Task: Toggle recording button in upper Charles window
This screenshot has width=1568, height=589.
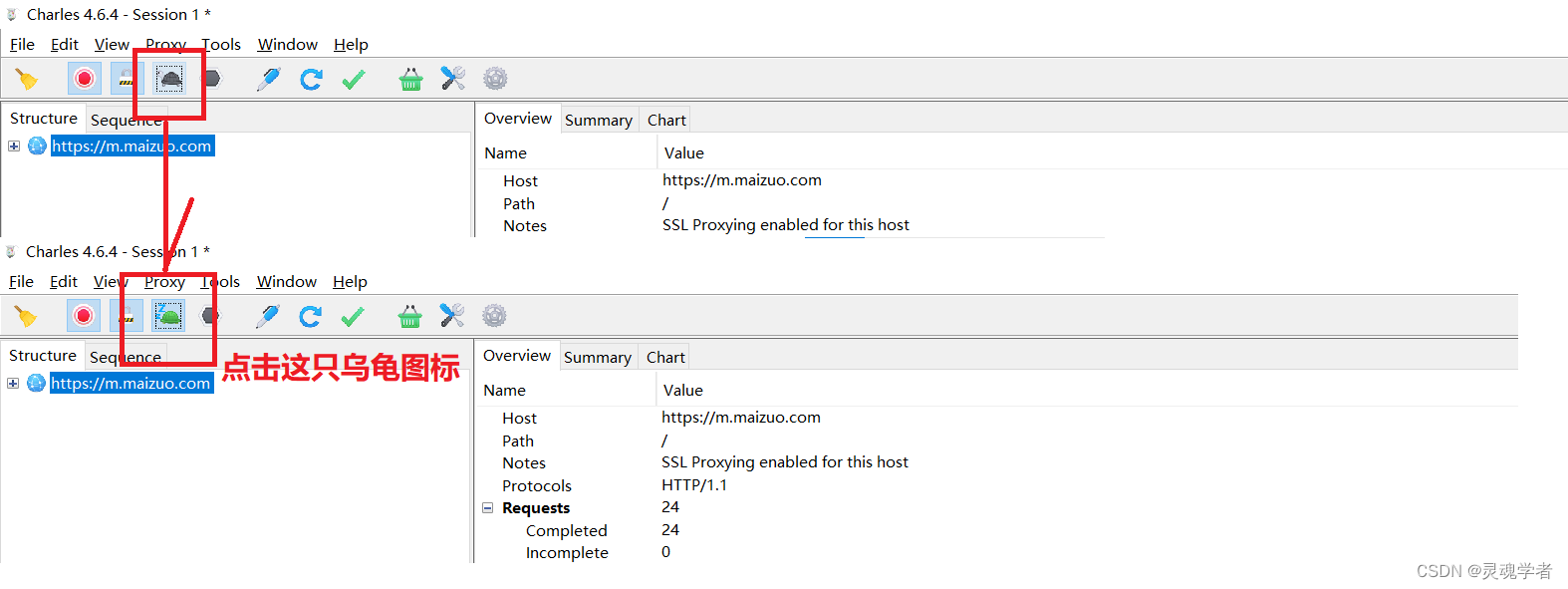Action: pos(85,79)
